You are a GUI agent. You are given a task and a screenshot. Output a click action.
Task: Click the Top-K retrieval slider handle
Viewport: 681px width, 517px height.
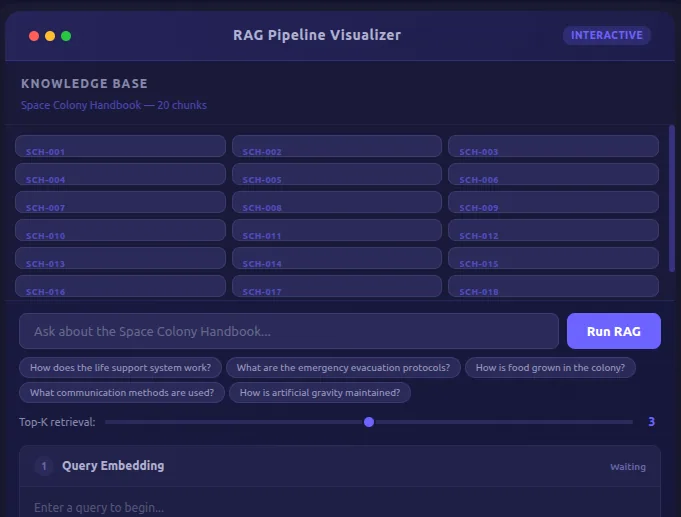coord(369,422)
